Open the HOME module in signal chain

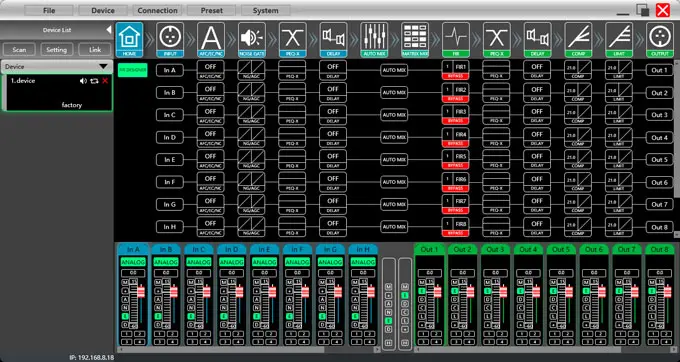tap(129, 39)
